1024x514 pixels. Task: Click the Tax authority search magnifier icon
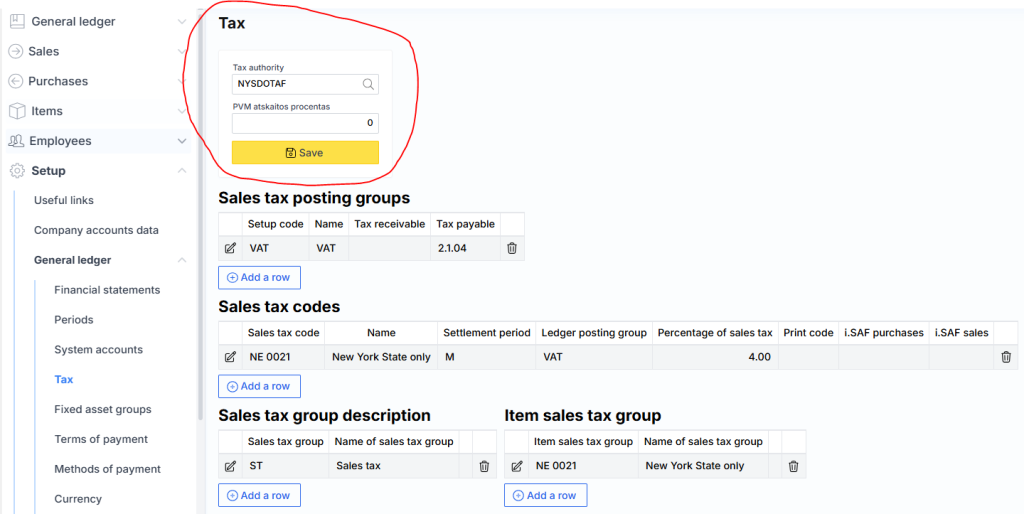pyautogui.click(x=368, y=85)
